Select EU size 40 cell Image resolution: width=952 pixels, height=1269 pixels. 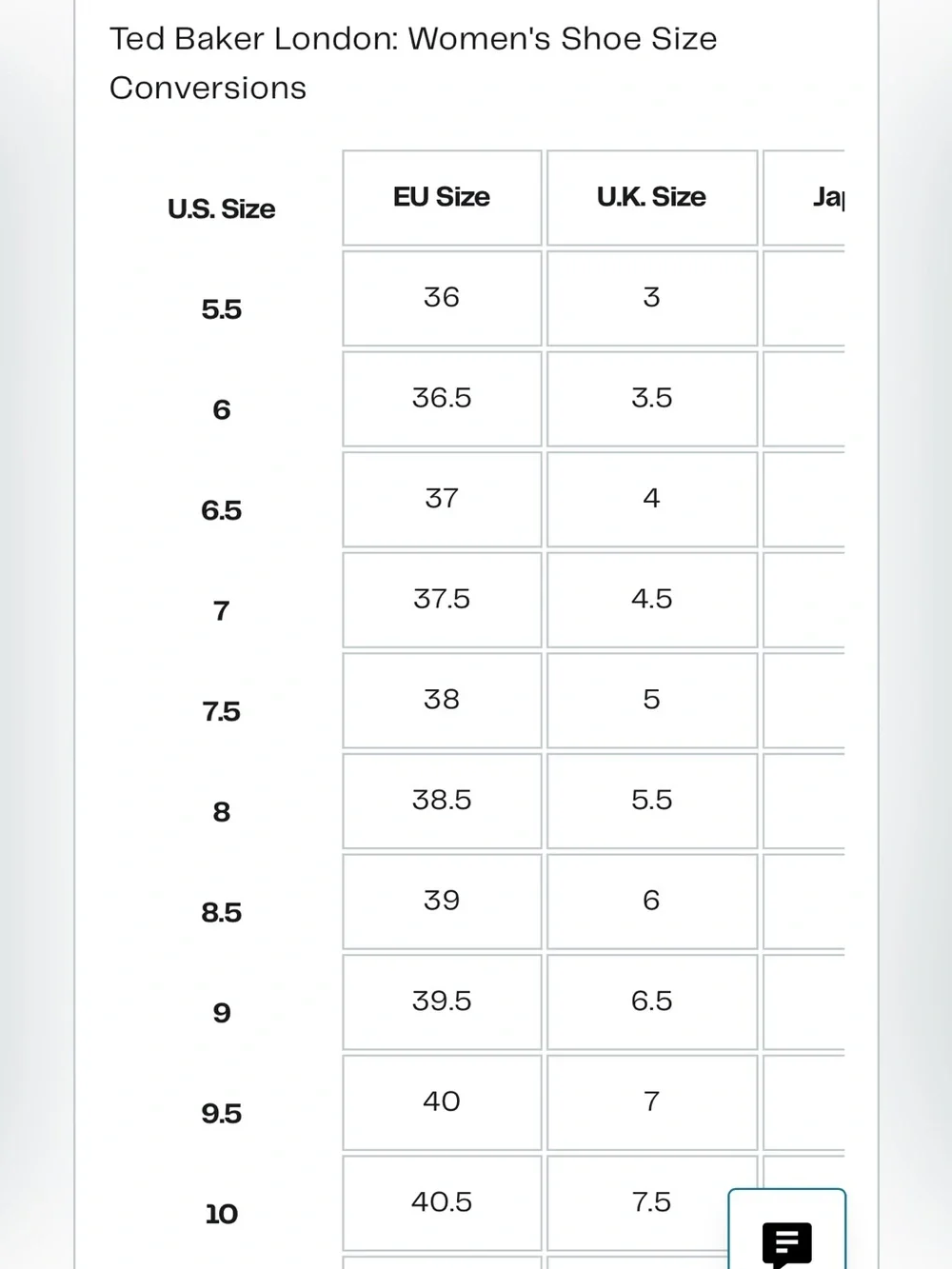(x=442, y=1101)
